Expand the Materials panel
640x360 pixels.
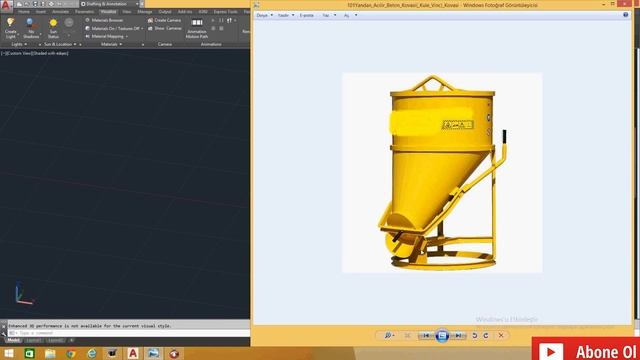[111, 44]
